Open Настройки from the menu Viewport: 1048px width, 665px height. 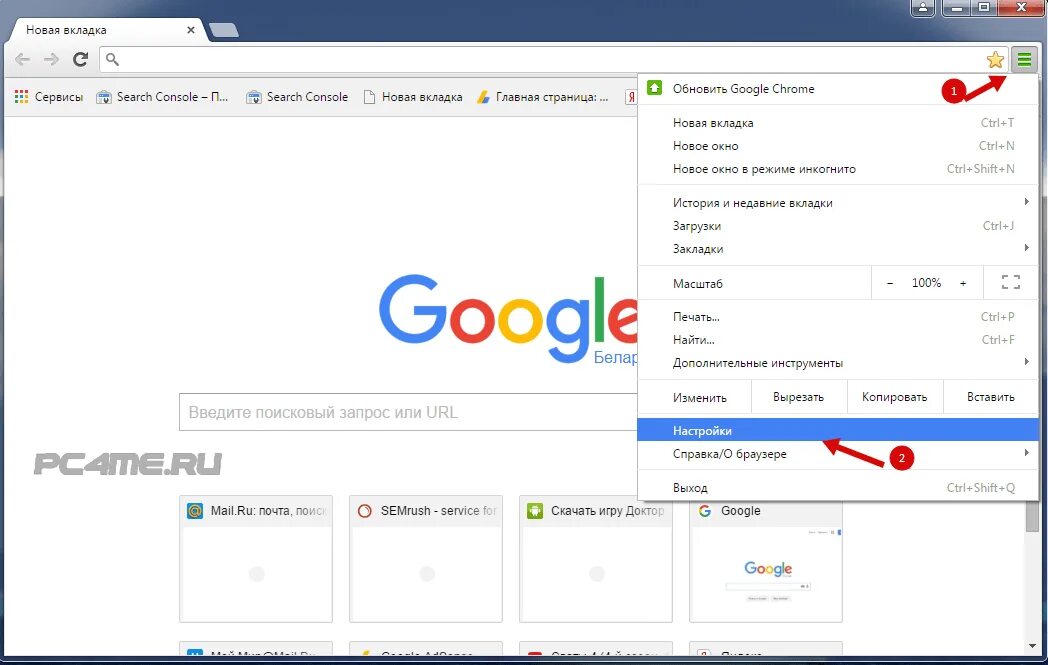tap(838, 430)
